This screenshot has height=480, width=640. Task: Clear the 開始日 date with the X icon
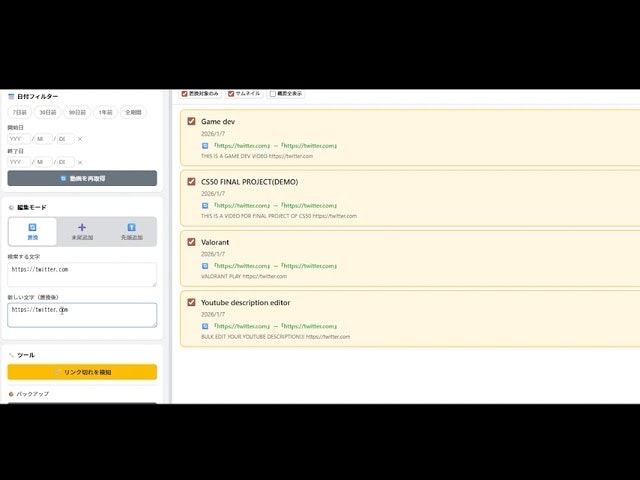click(80, 139)
